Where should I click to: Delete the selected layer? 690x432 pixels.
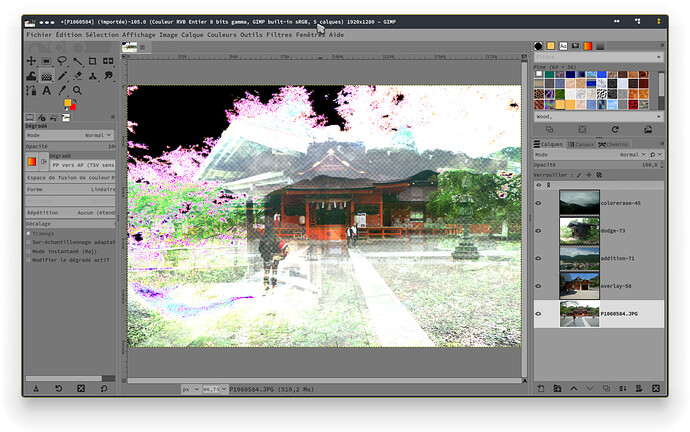656,388
